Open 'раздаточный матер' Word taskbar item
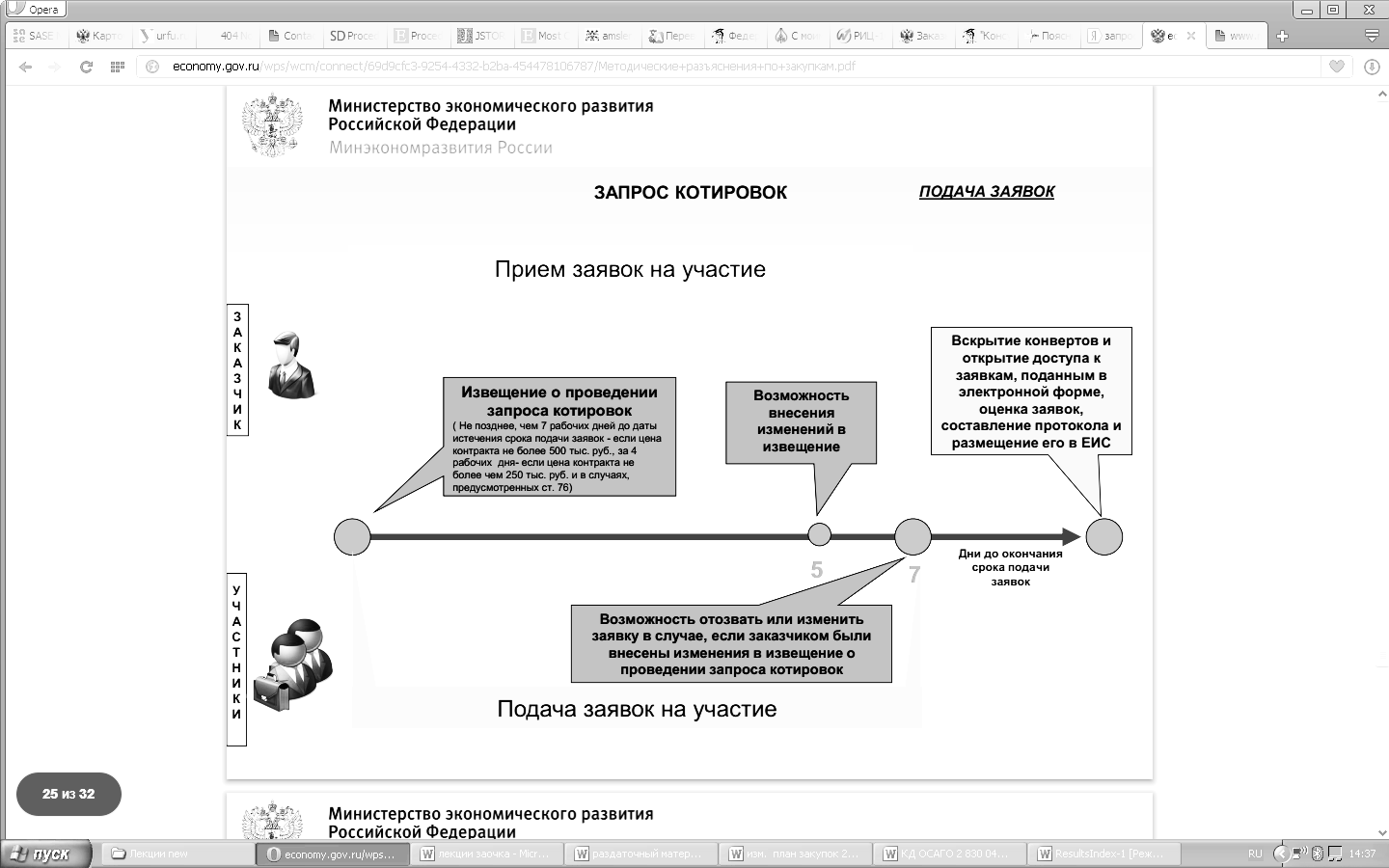The width and height of the screenshot is (1389, 868). (640, 854)
